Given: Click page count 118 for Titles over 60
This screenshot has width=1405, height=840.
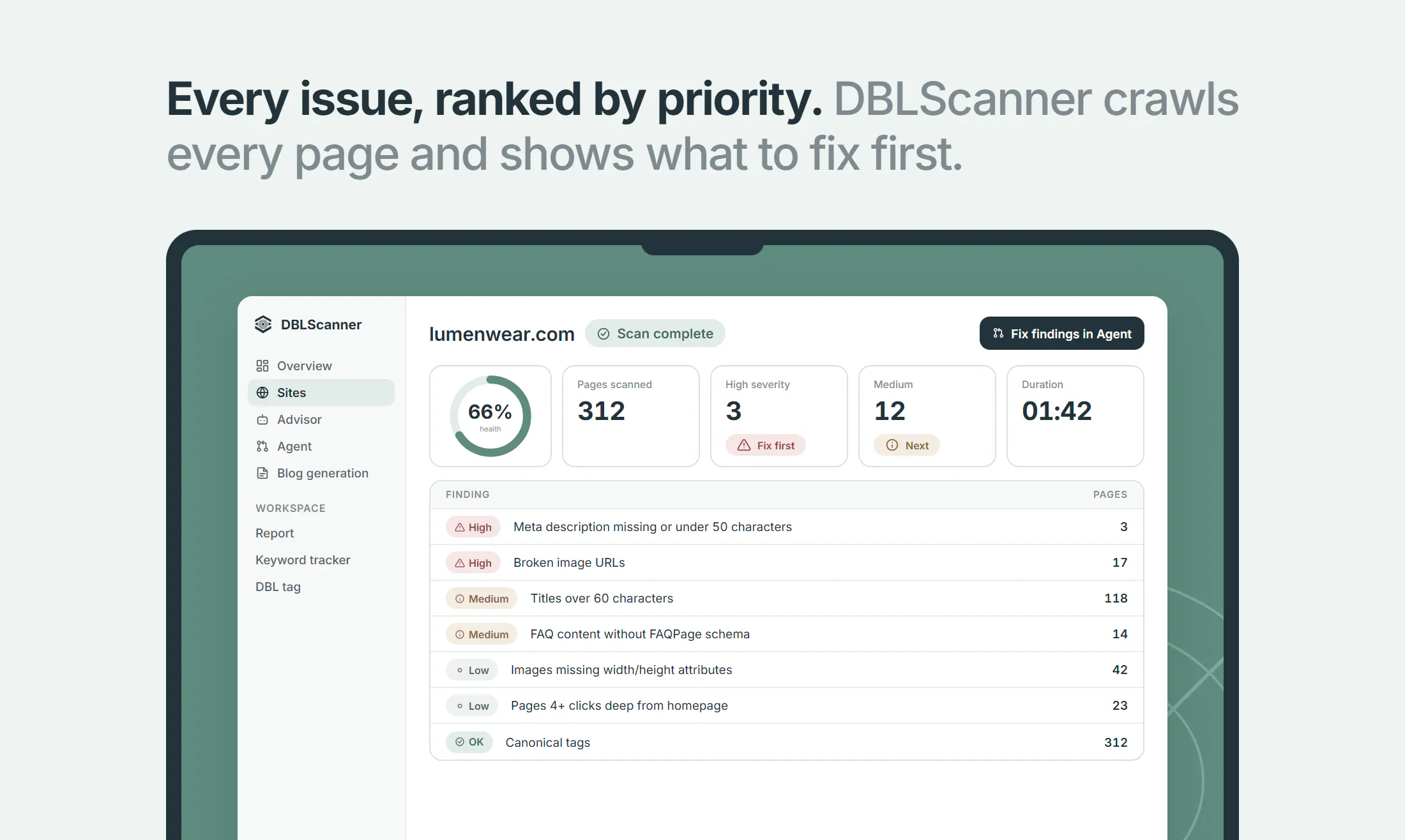Looking at the screenshot, I should [x=1116, y=598].
